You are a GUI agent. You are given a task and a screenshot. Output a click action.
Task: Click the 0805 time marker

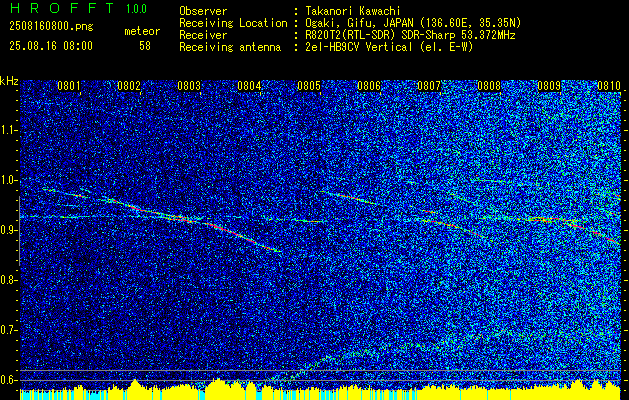(309, 86)
